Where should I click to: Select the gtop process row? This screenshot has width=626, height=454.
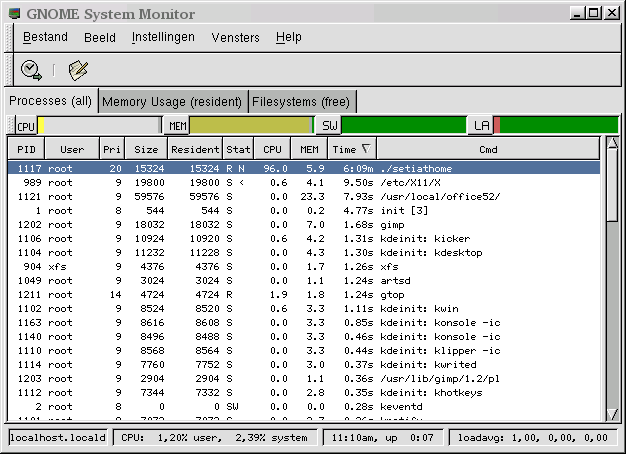[304, 294]
